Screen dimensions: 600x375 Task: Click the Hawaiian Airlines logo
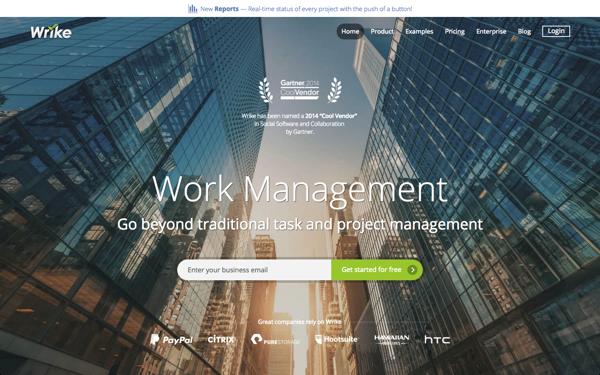[x=391, y=340]
